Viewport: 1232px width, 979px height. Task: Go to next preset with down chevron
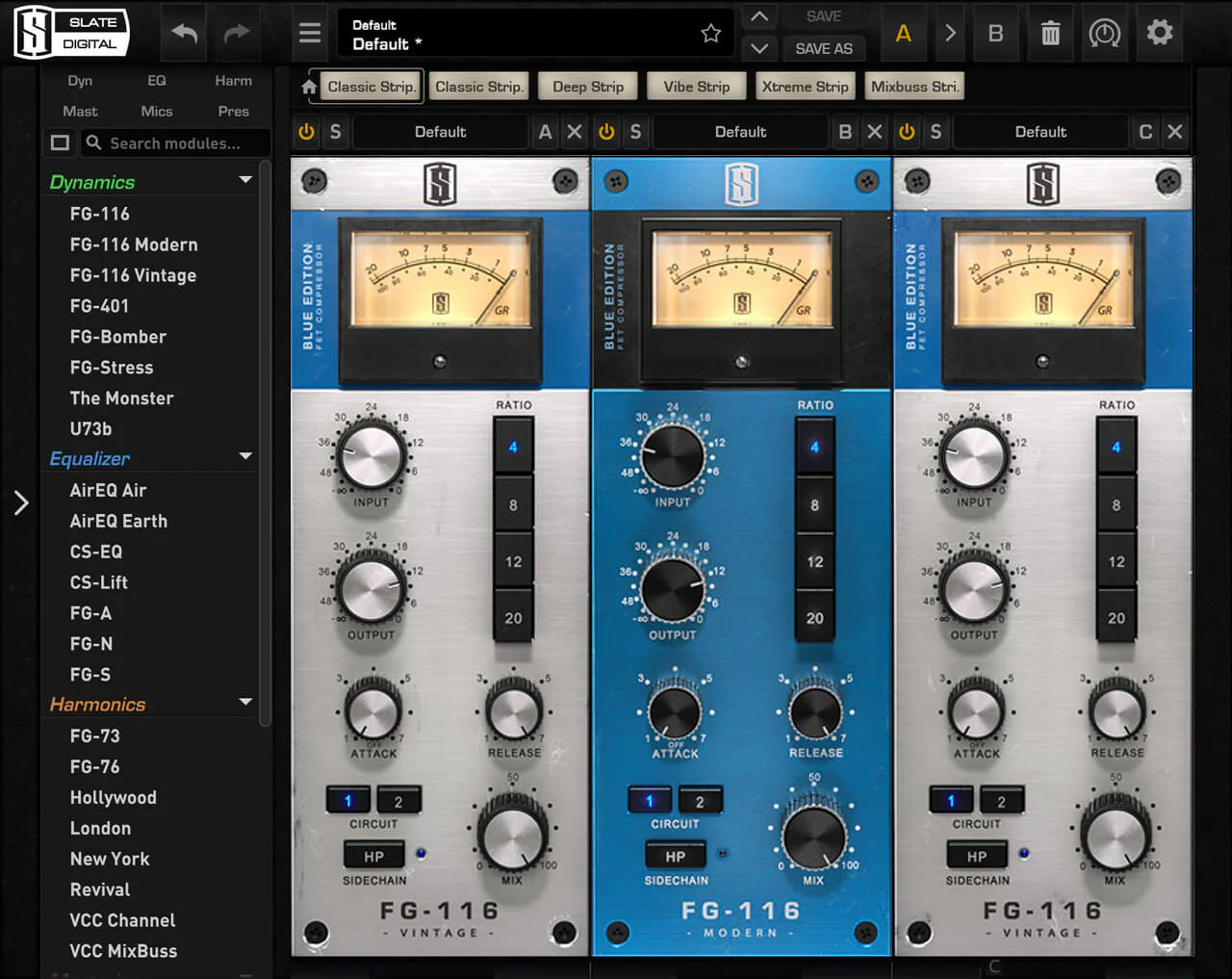click(x=759, y=48)
